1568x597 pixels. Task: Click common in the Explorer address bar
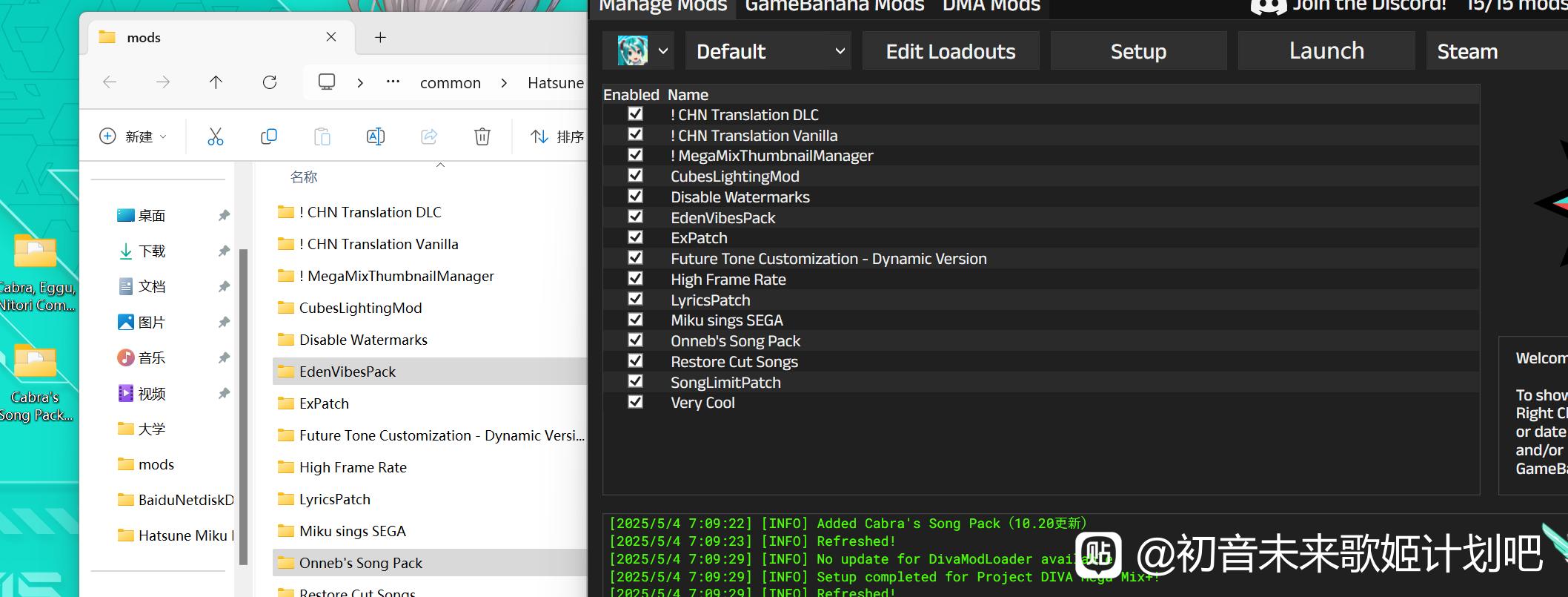point(451,82)
